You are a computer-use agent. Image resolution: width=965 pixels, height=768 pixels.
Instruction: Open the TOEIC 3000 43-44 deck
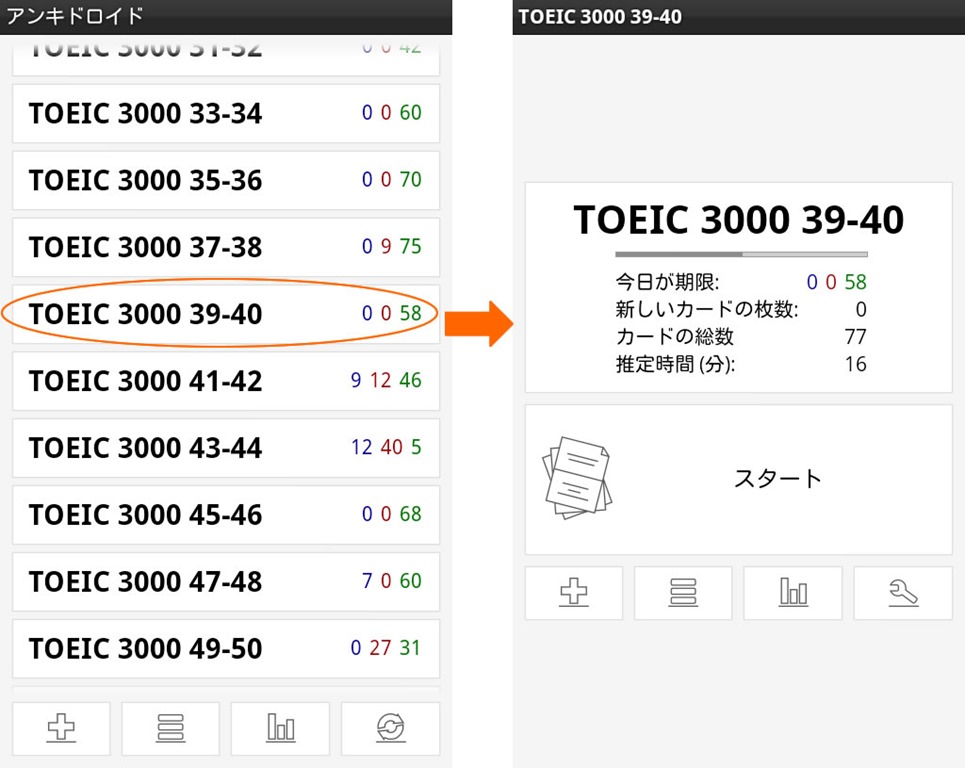point(225,448)
